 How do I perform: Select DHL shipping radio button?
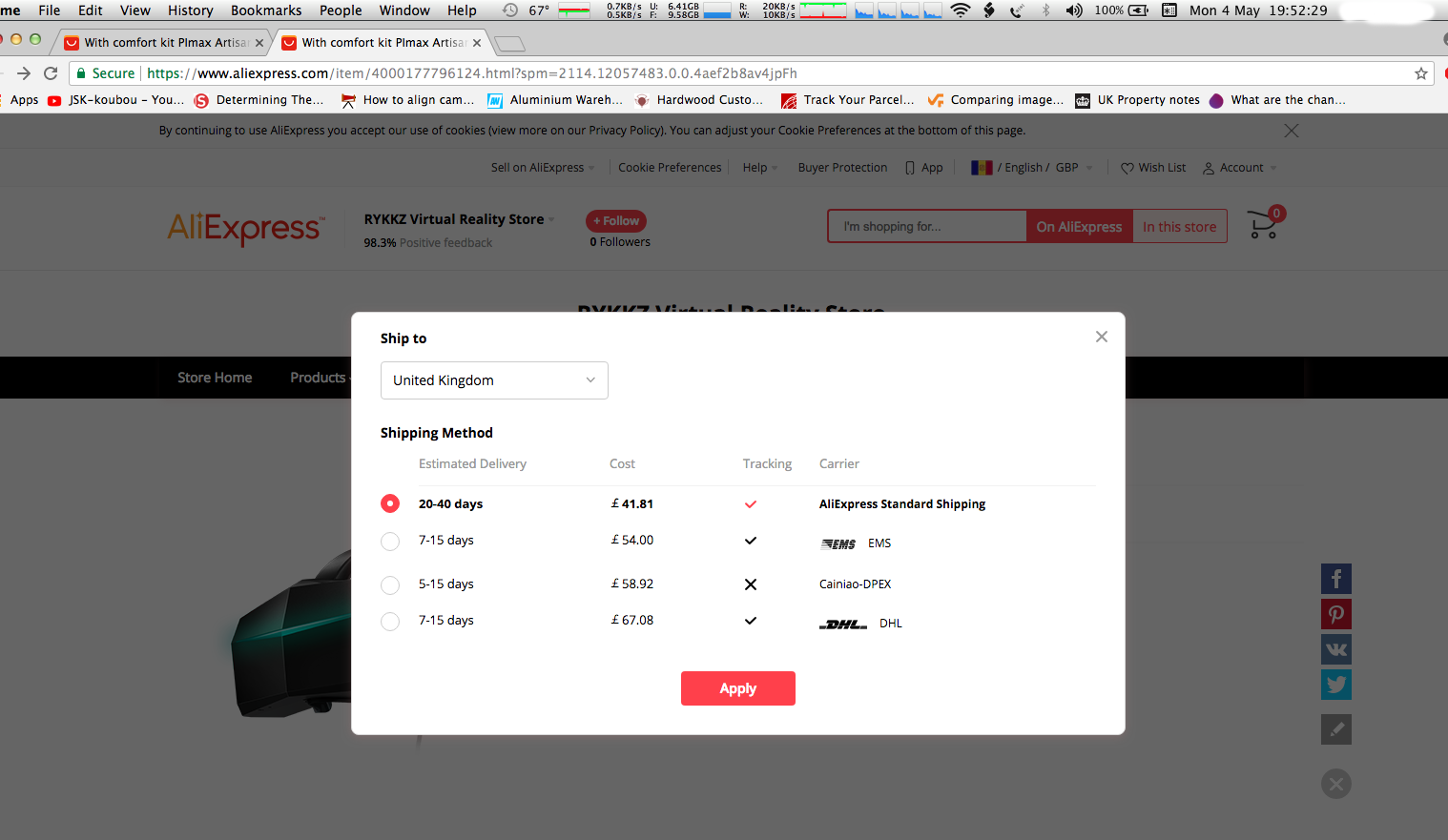coord(390,622)
